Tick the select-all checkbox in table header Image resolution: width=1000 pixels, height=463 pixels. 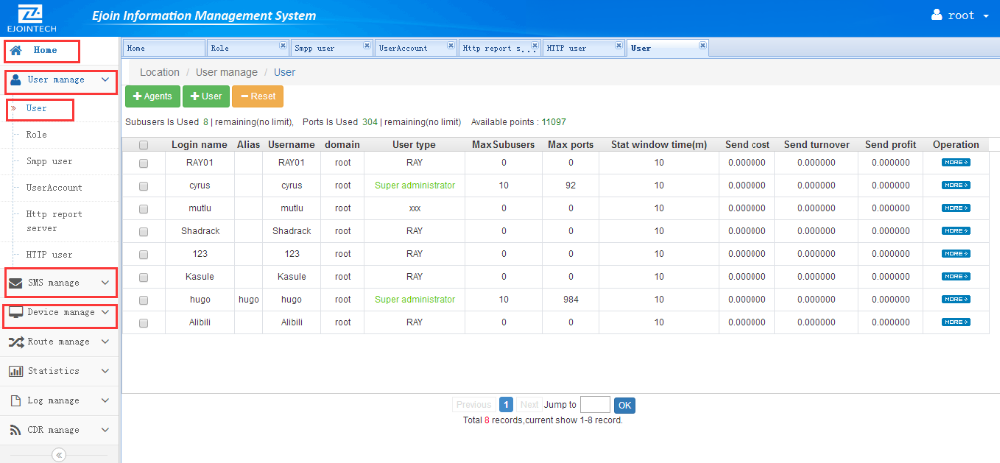point(143,145)
